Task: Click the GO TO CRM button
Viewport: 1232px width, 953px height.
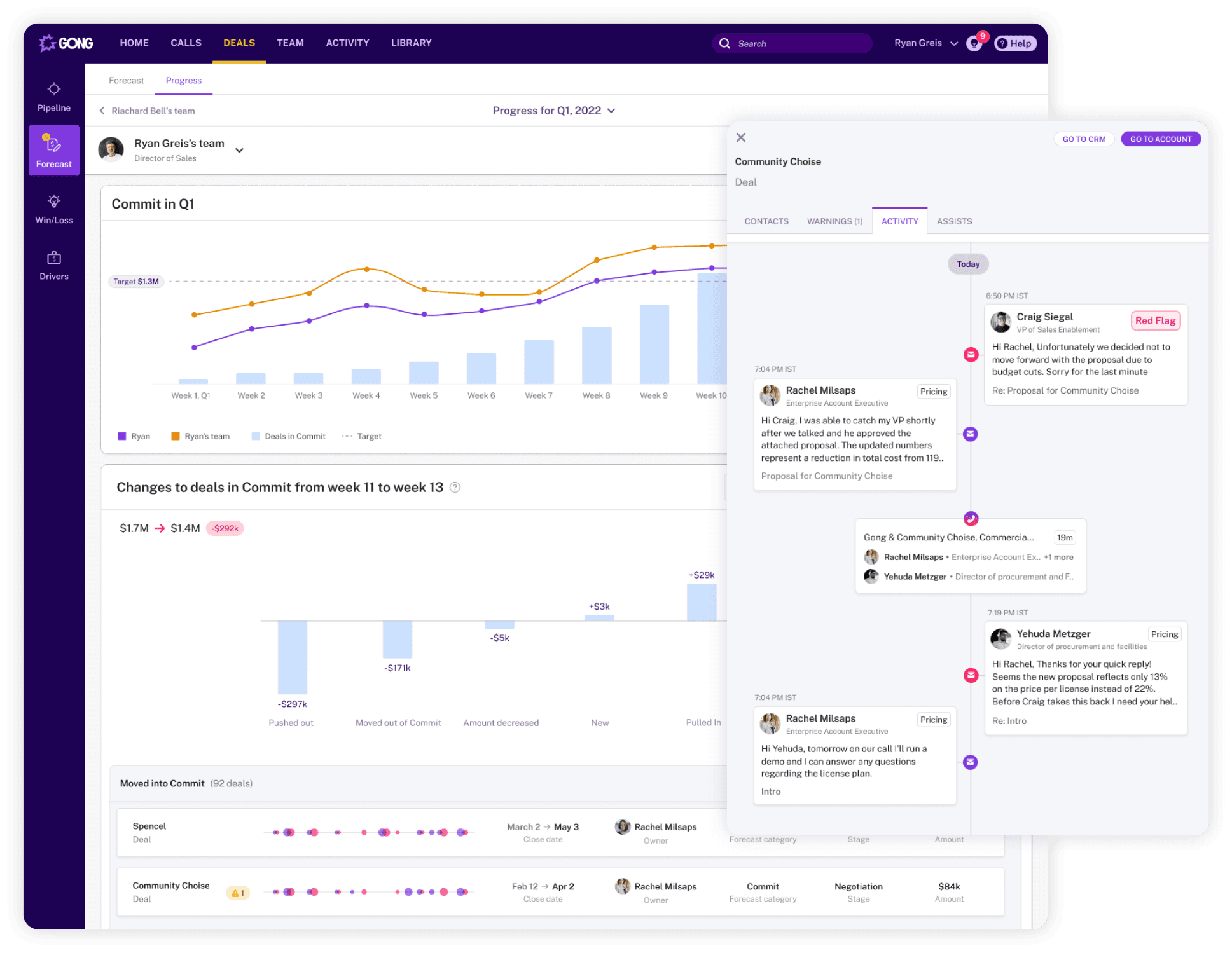Action: tap(1084, 139)
